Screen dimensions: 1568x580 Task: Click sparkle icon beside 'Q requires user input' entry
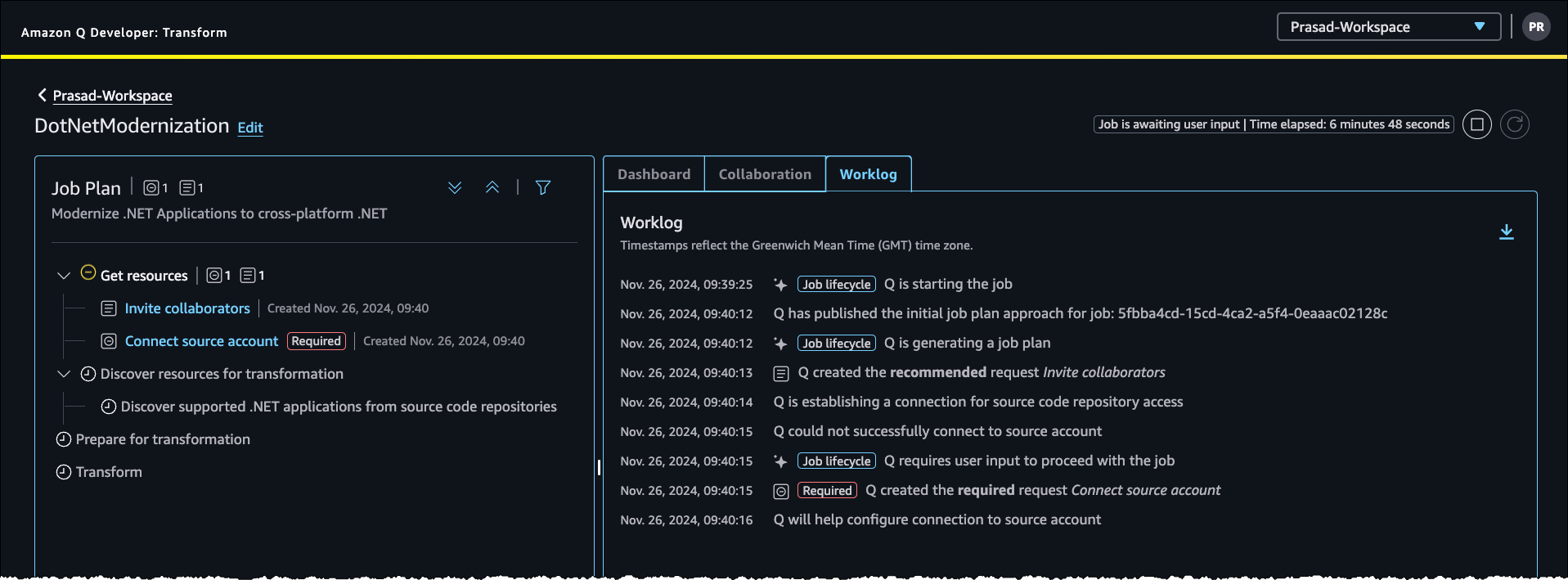[780, 461]
